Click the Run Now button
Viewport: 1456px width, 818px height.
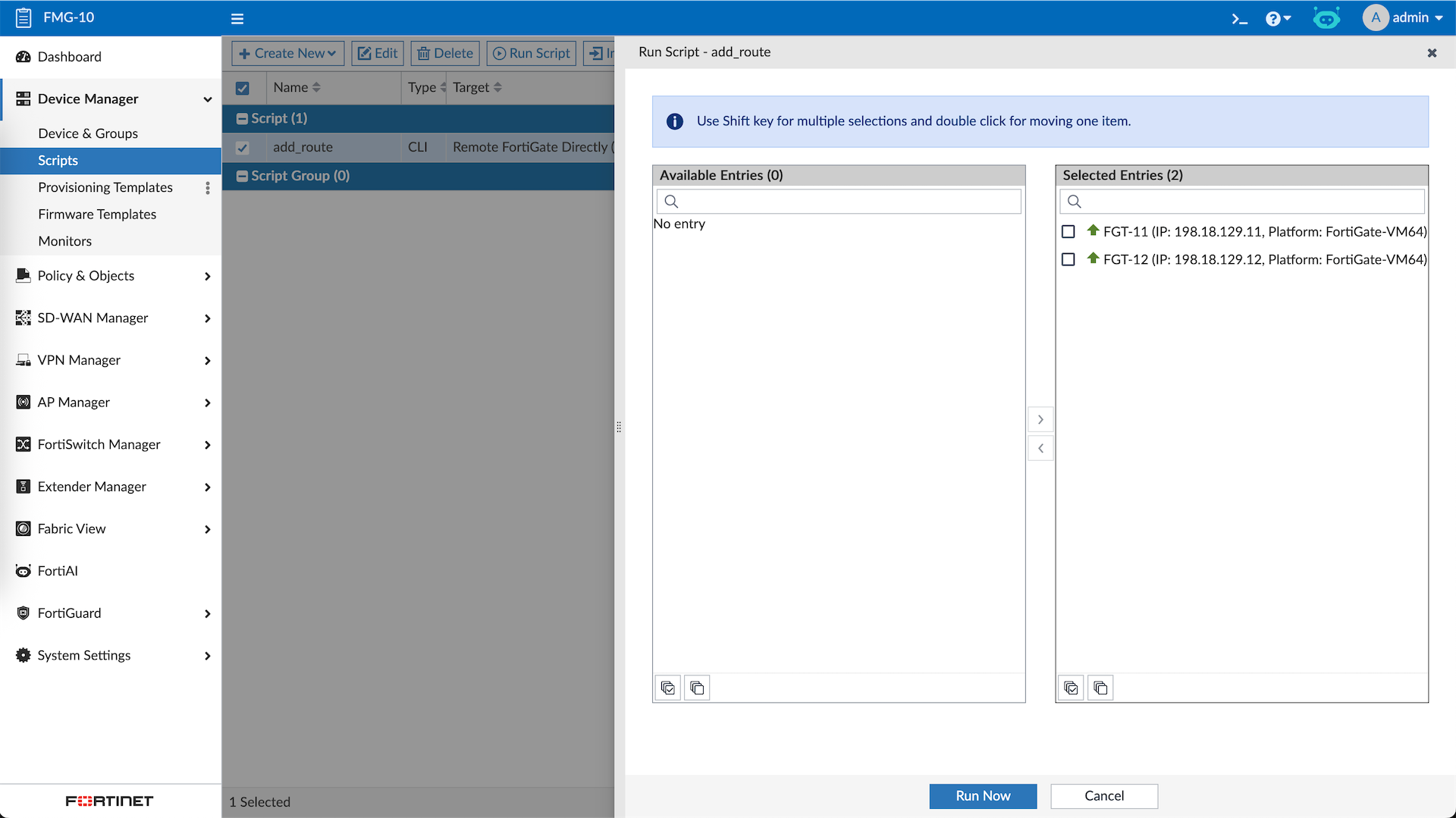click(983, 795)
